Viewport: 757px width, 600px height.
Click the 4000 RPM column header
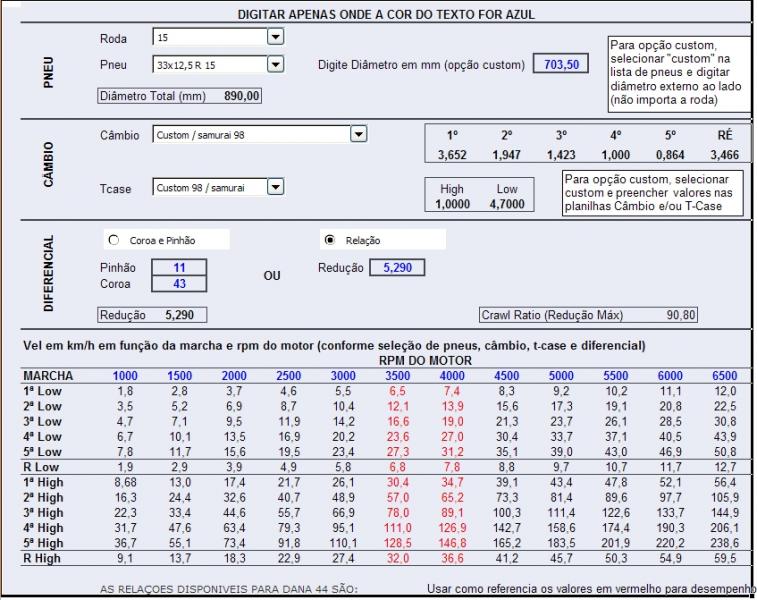click(452, 376)
